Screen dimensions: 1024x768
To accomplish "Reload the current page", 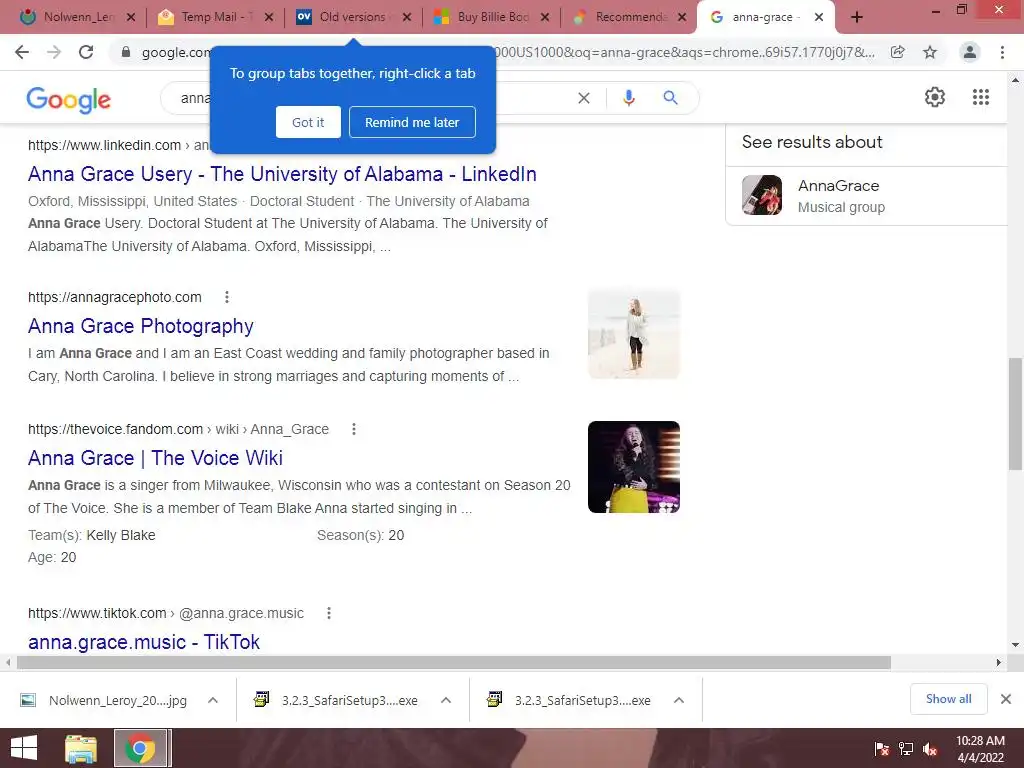I will (86, 52).
